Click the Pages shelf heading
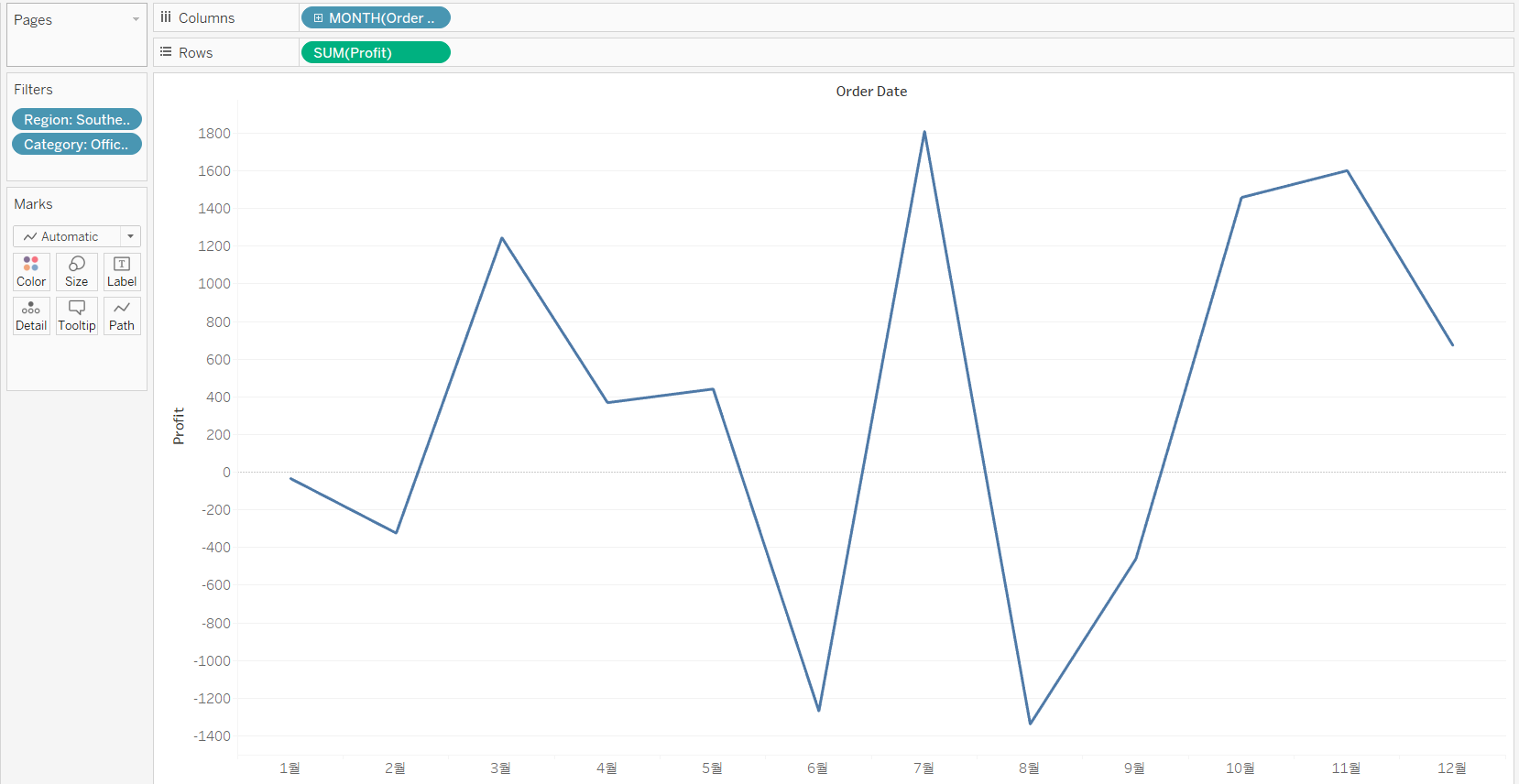Image resolution: width=1519 pixels, height=784 pixels. tap(33, 20)
